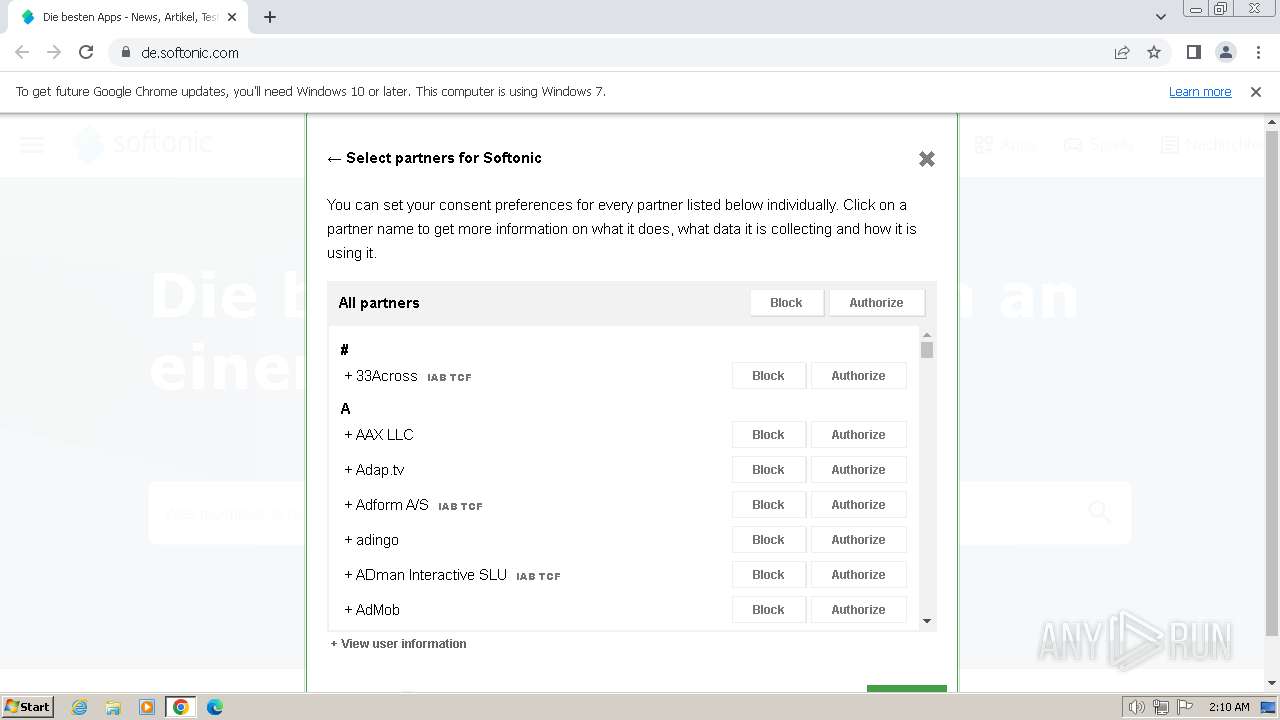Authorize AdMob partner
The height and width of the screenshot is (720, 1280).
(x=858, y=610)
